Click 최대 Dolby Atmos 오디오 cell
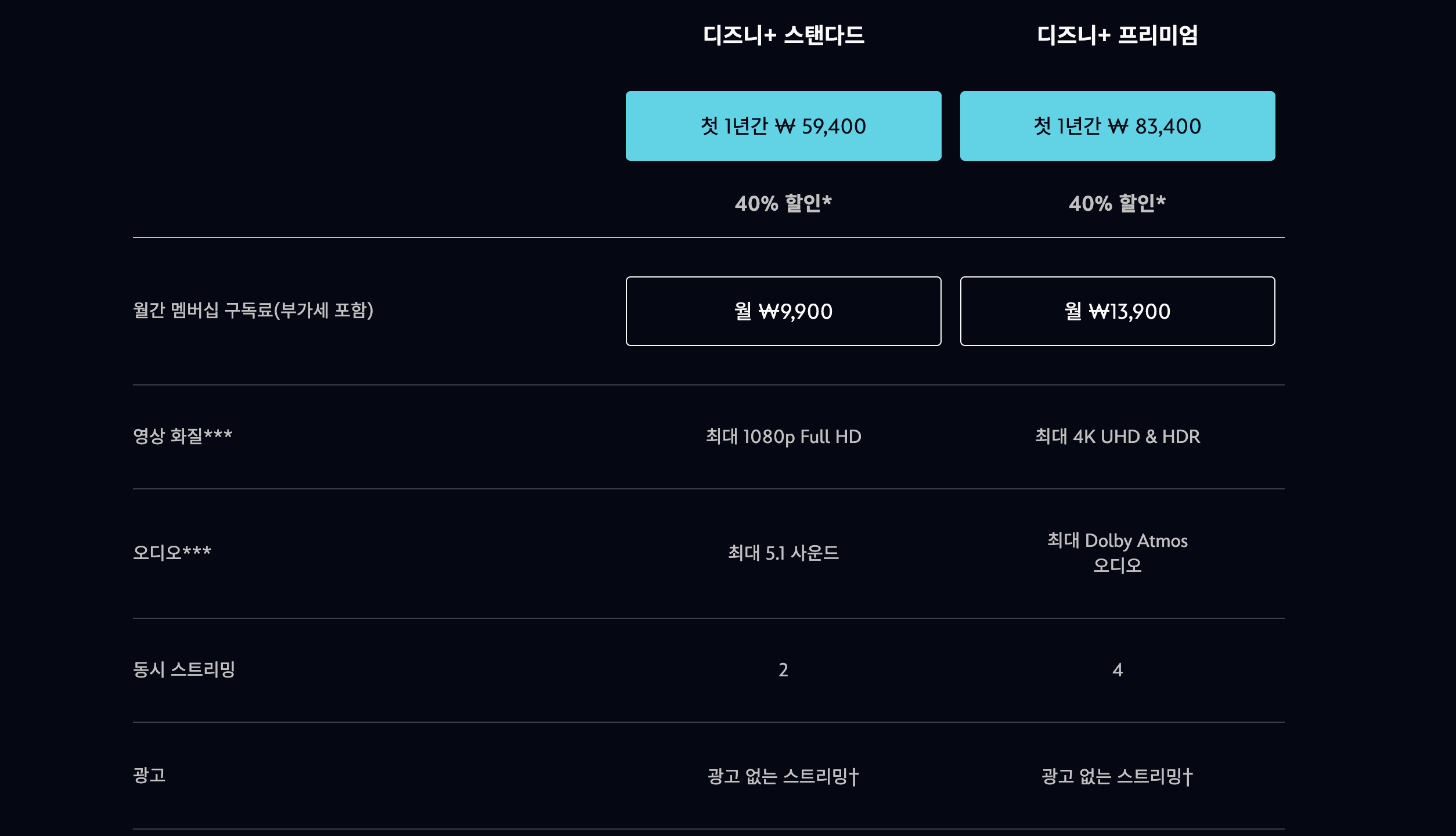 pyautogui.click(x=1117, y=550)
